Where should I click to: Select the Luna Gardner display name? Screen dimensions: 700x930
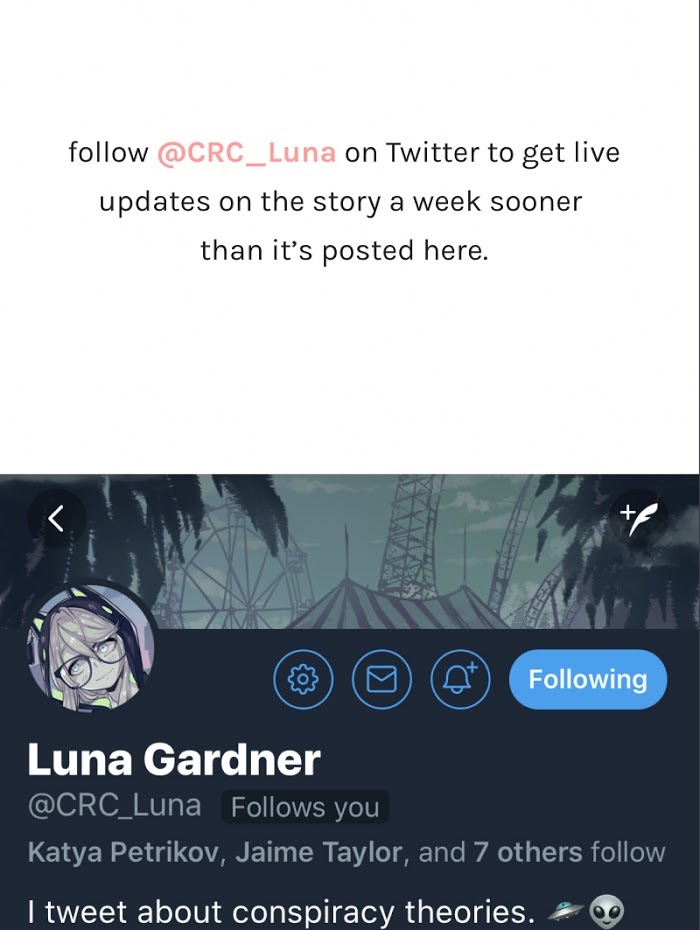[174, 759]
